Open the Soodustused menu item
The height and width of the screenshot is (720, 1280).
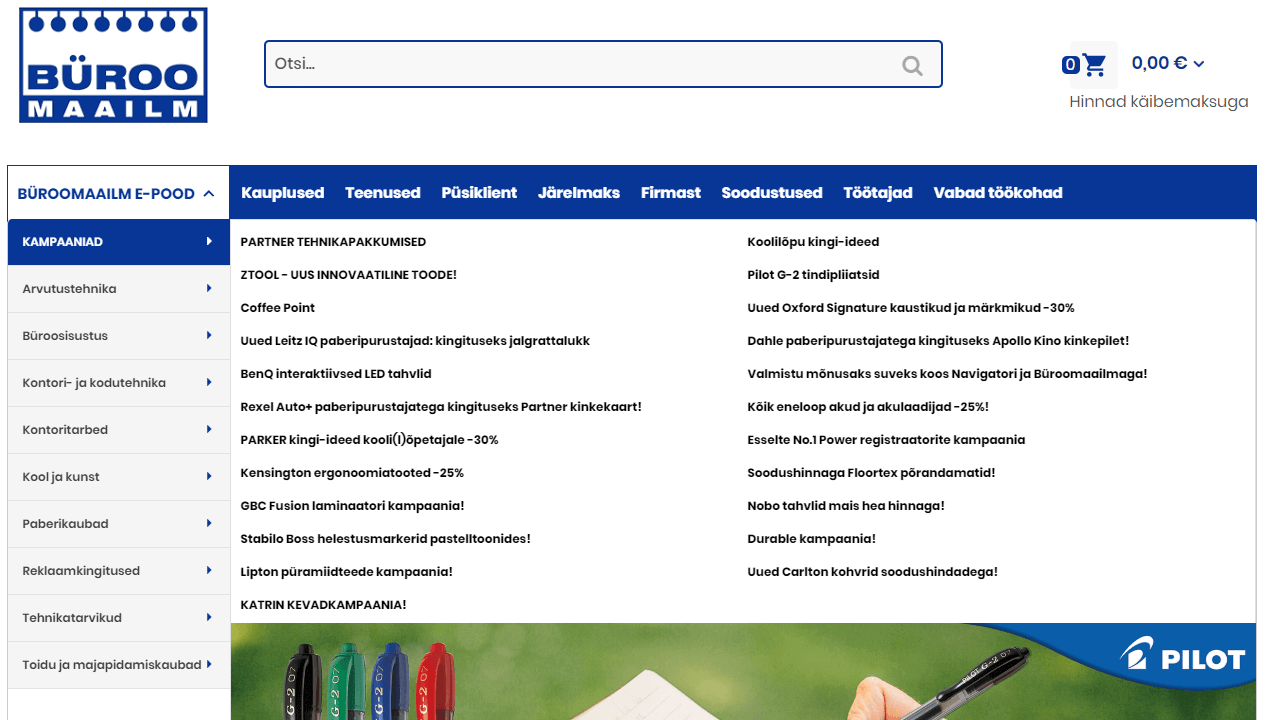coord(772,193)
